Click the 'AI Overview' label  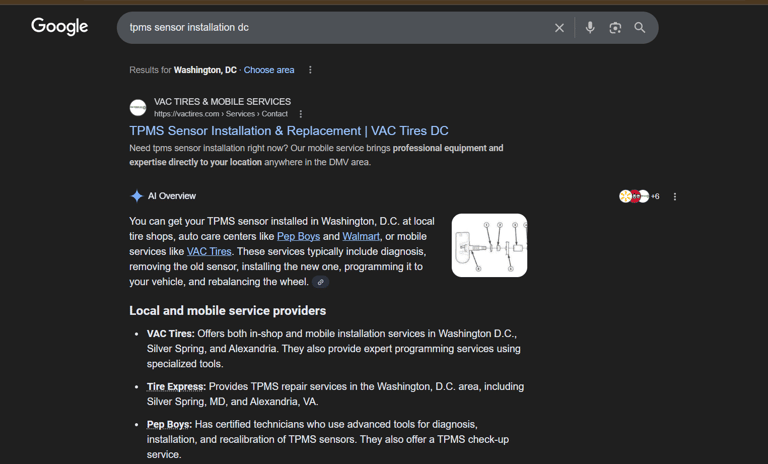[172, 196]
